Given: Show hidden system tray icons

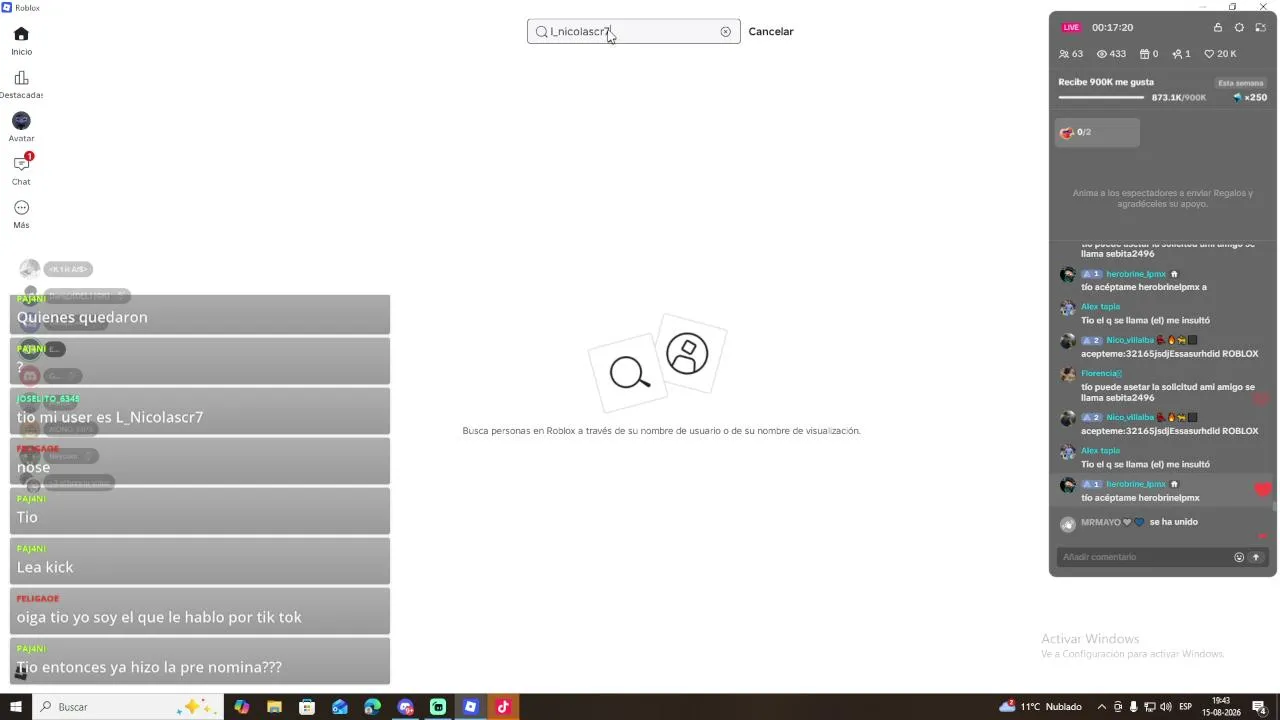Looking at the screenshot, I should (1102, 707).
